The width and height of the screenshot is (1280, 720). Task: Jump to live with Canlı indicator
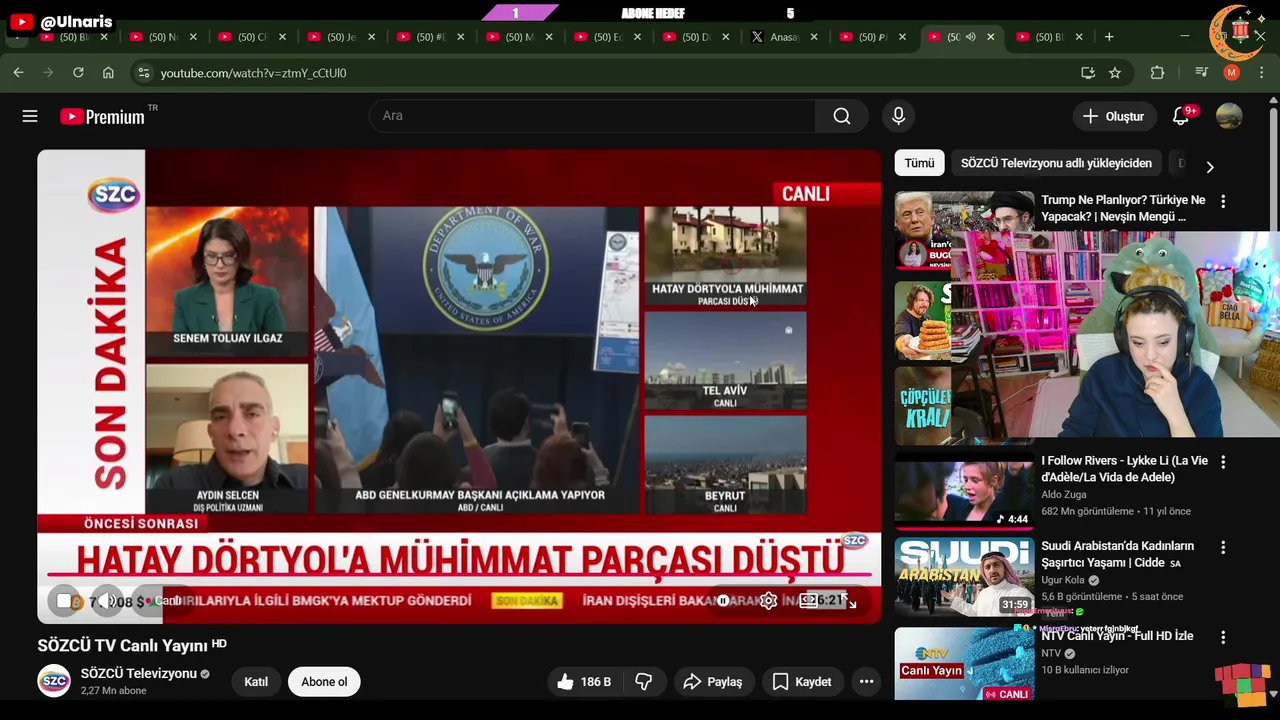pos(162,601)
